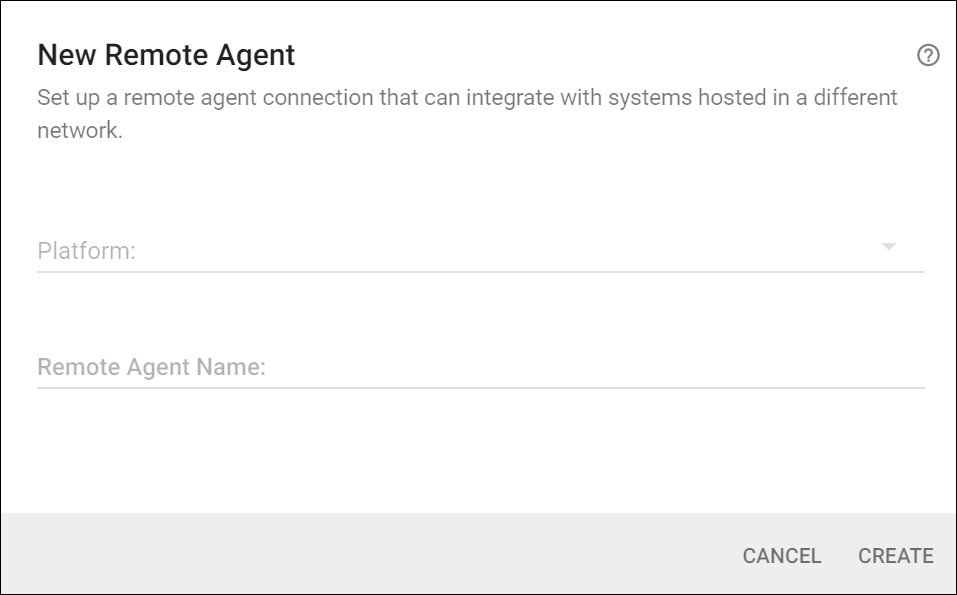Click the blank area above the footer bar
Image resolution: width=957 pixels, height=595 pixels.
[480, 455]
